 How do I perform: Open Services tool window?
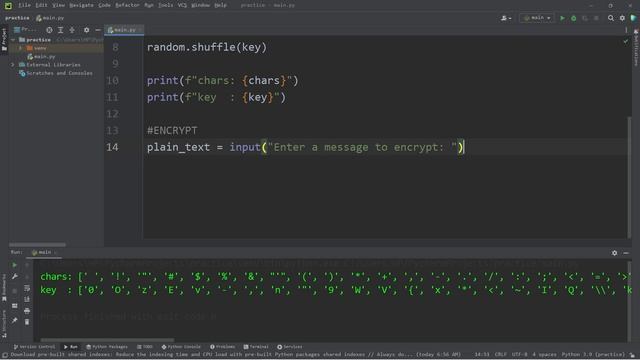coord(290,347)
